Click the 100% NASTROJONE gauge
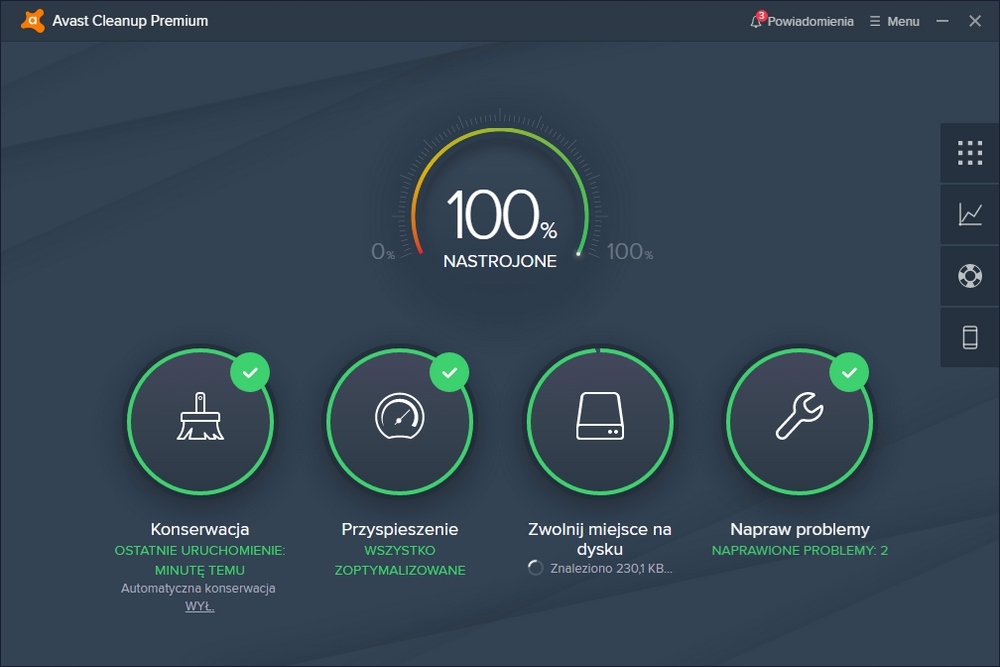The image size is (1000, 667). [x=500, y=198]
